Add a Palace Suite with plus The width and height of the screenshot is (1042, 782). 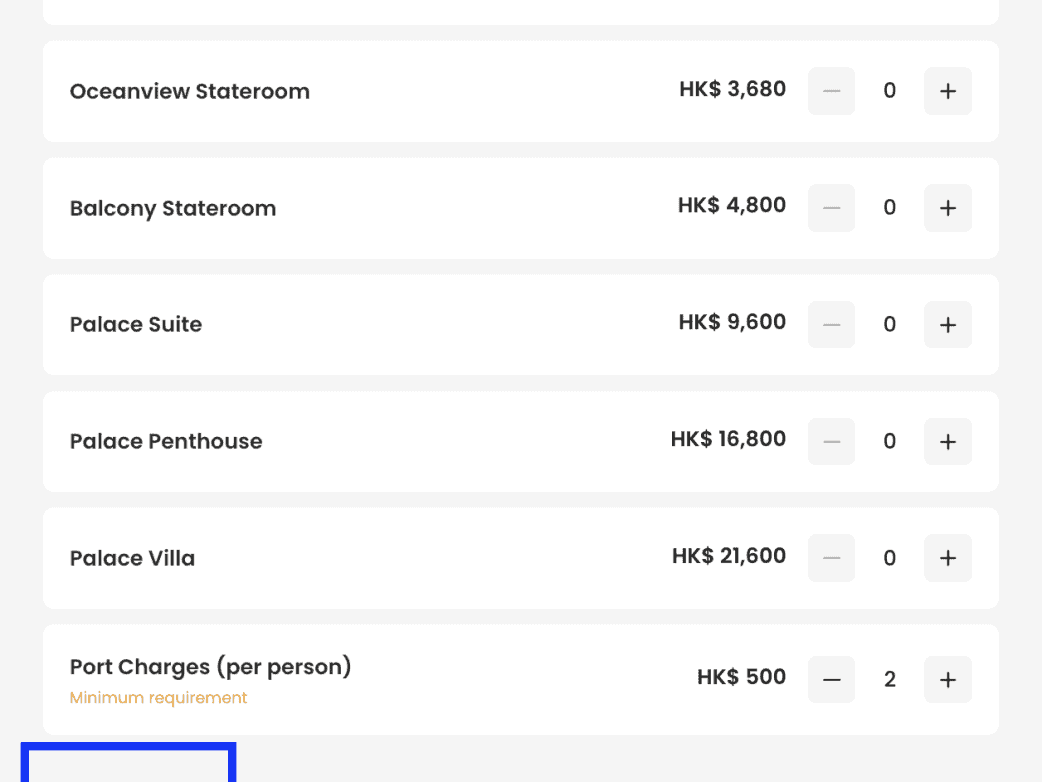947,325
